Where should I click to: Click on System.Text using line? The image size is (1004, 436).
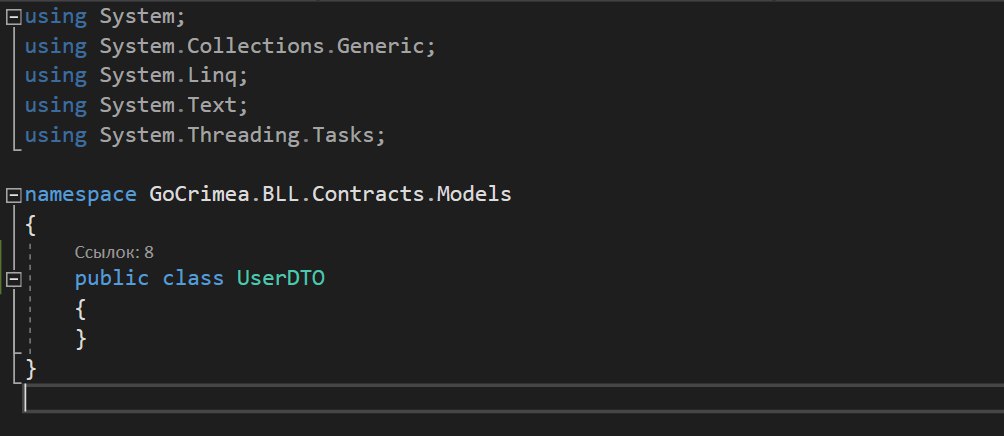pyautogui.click(x=136, y=105)
